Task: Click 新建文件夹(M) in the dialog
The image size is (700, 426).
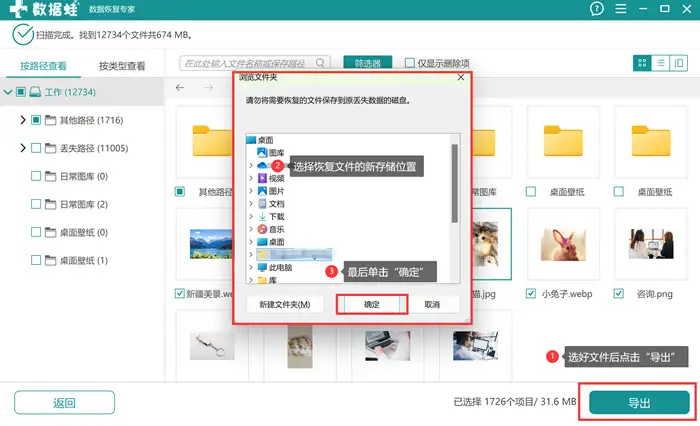Action: [285, 305]
